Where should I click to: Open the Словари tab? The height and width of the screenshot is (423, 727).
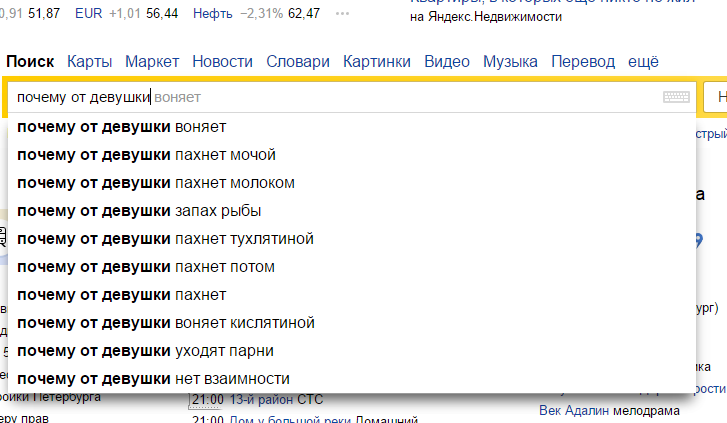[298, 62]
